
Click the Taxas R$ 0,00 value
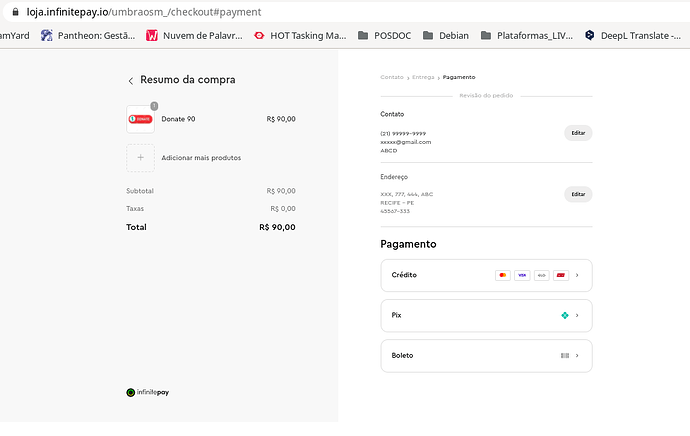point(283,209)
